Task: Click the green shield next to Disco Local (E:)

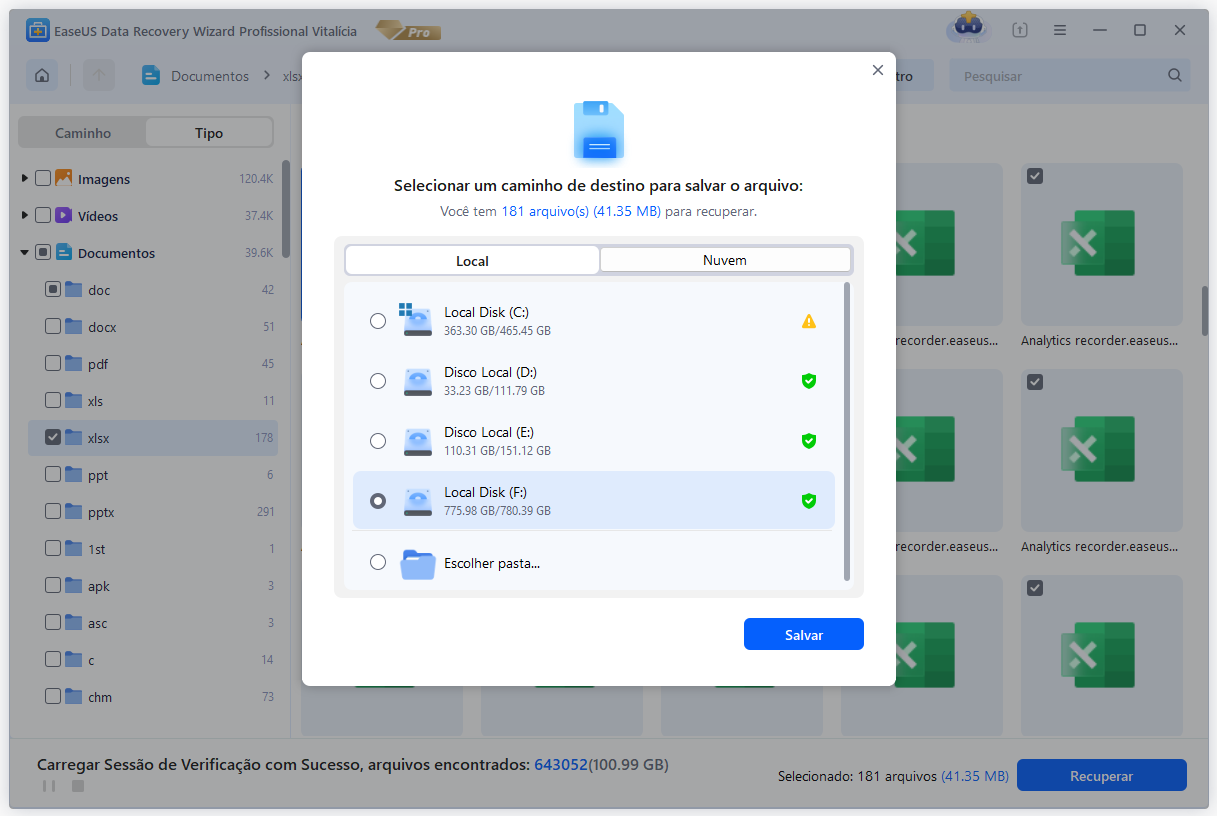Action: pyautogui.click(x=809, y=441)
